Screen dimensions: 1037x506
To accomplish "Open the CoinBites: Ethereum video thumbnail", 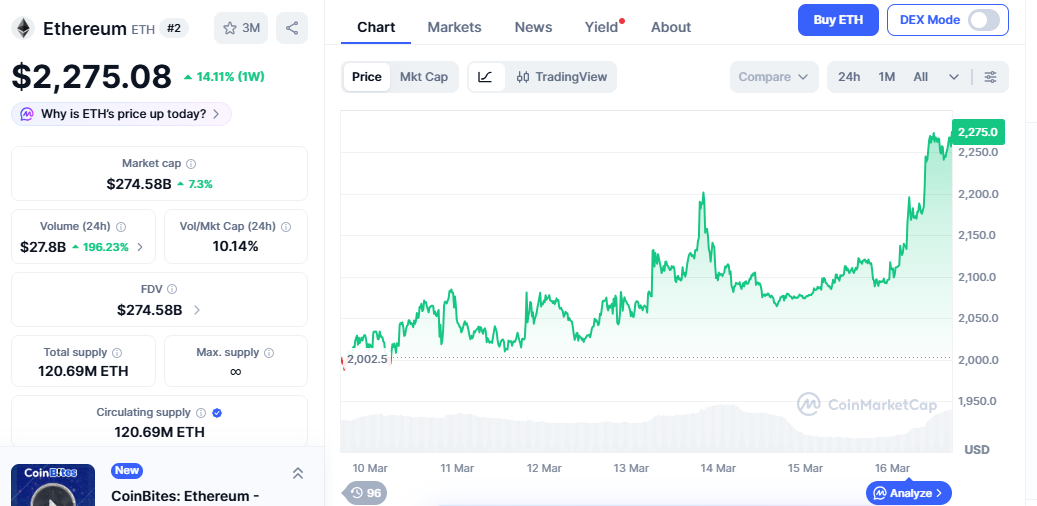I will pyautogui.click(x=53, y=485).
